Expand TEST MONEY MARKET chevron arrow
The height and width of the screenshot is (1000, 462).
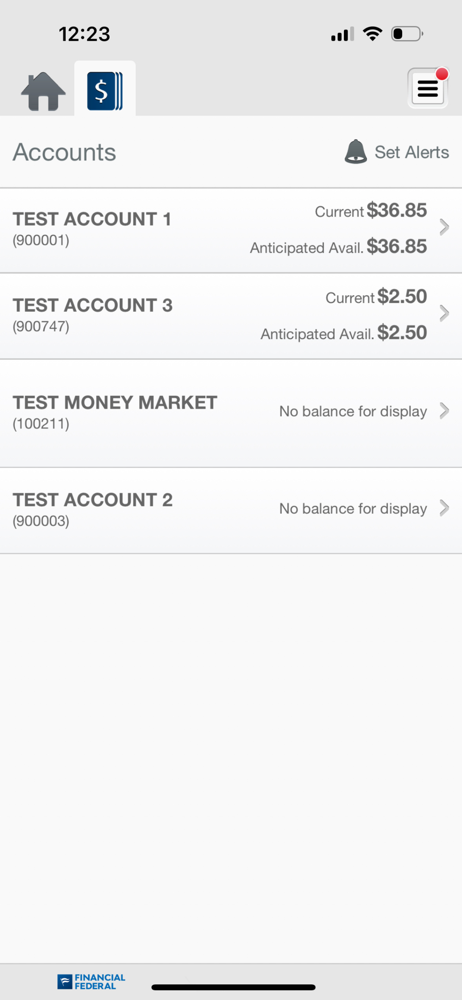445,411
